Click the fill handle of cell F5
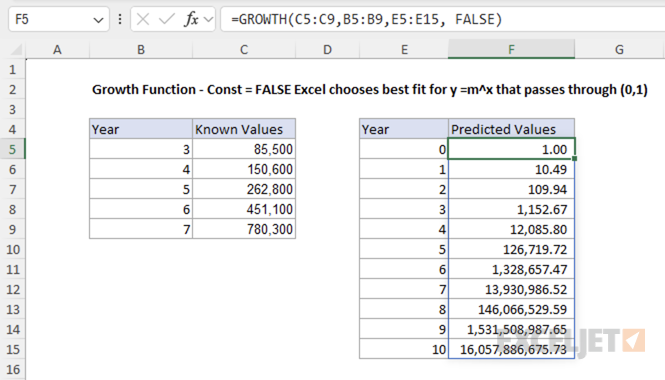 tap(574, 158)
